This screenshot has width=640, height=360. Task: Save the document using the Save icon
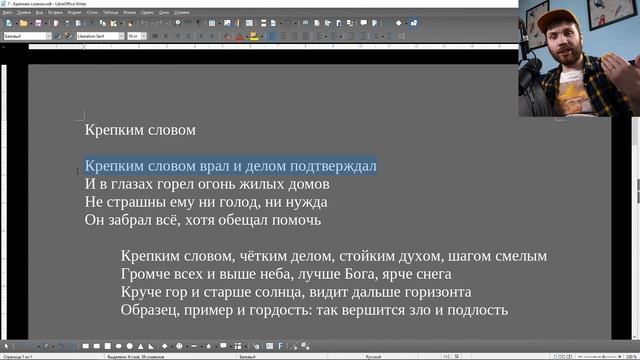[38, 23]
